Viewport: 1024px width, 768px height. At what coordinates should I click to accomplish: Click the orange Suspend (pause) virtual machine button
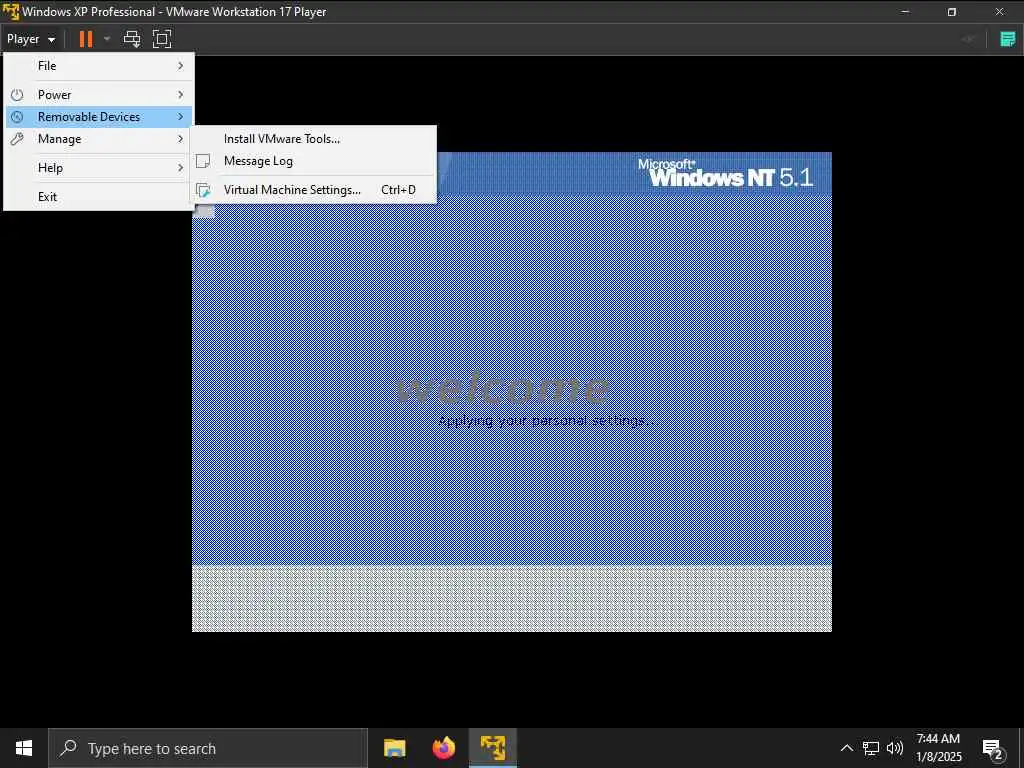[86, 39]
